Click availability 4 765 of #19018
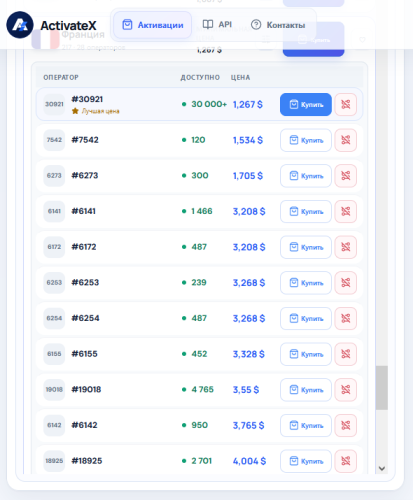Image resolution: width=413 pixels, height=500 pixels. 202,390
